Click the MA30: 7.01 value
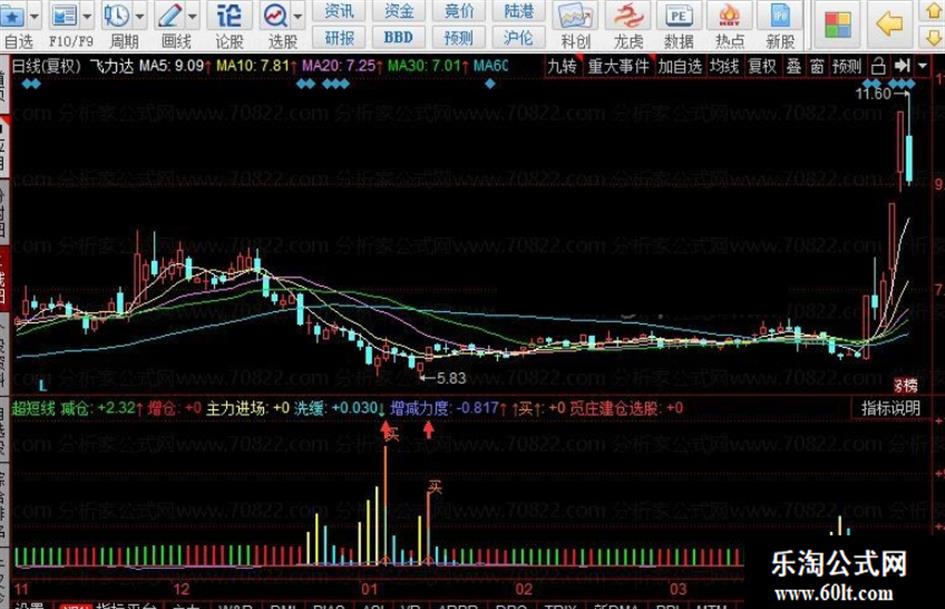The width and height of the screenshot is (945, 609). click(424, 66)
